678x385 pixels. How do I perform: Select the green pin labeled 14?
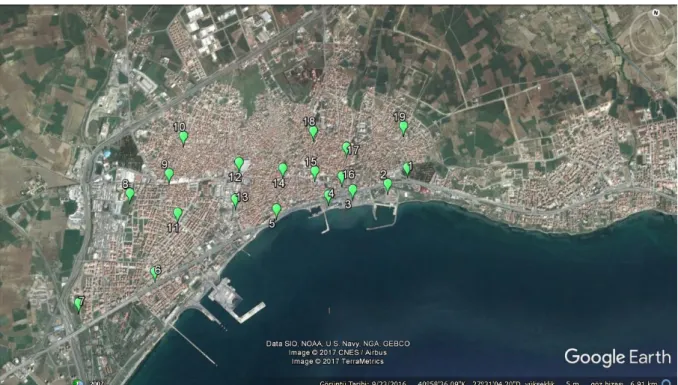pos(283,170)
